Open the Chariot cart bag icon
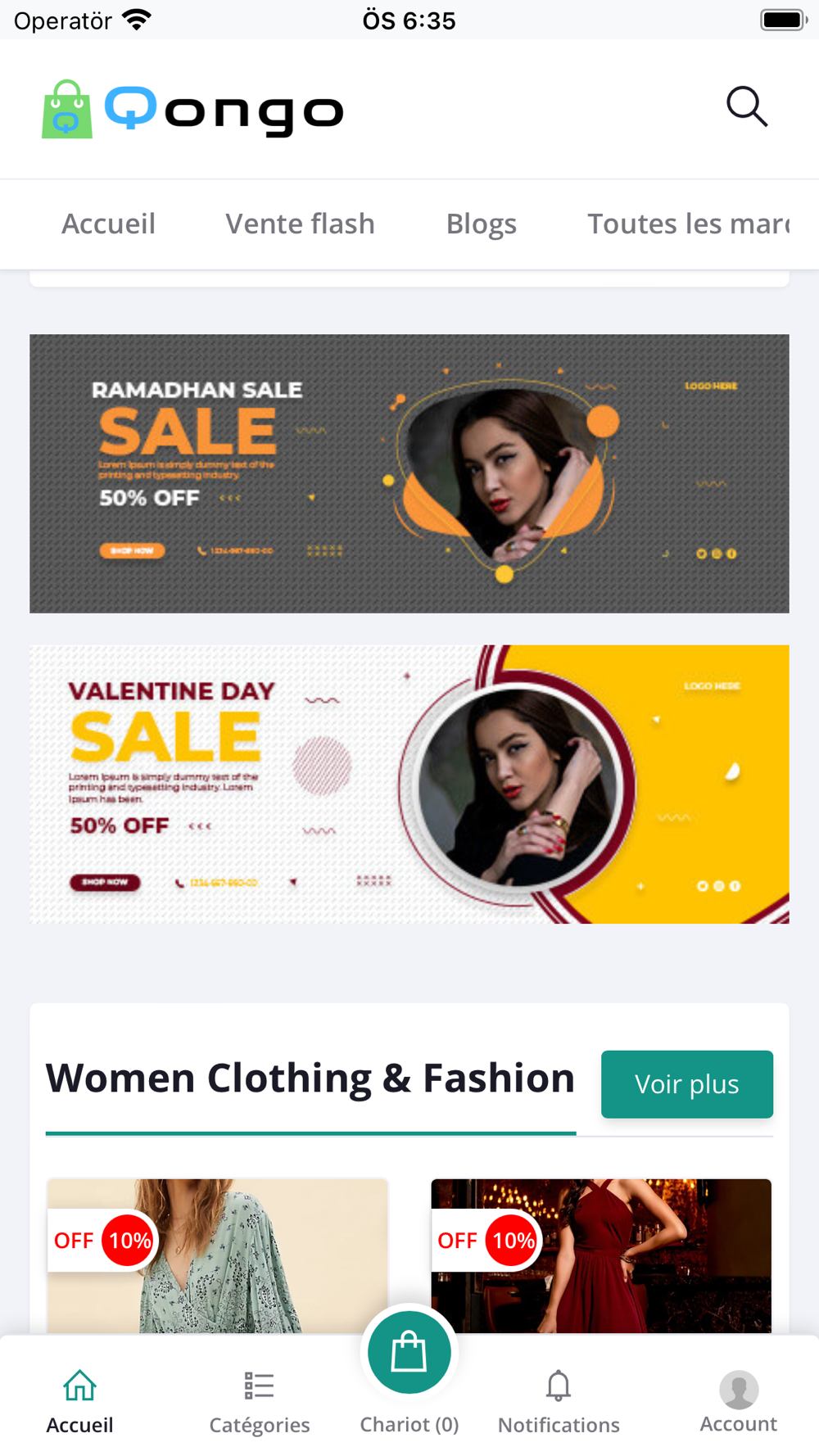This screenshot has width=819, height=1456. 409,1352
